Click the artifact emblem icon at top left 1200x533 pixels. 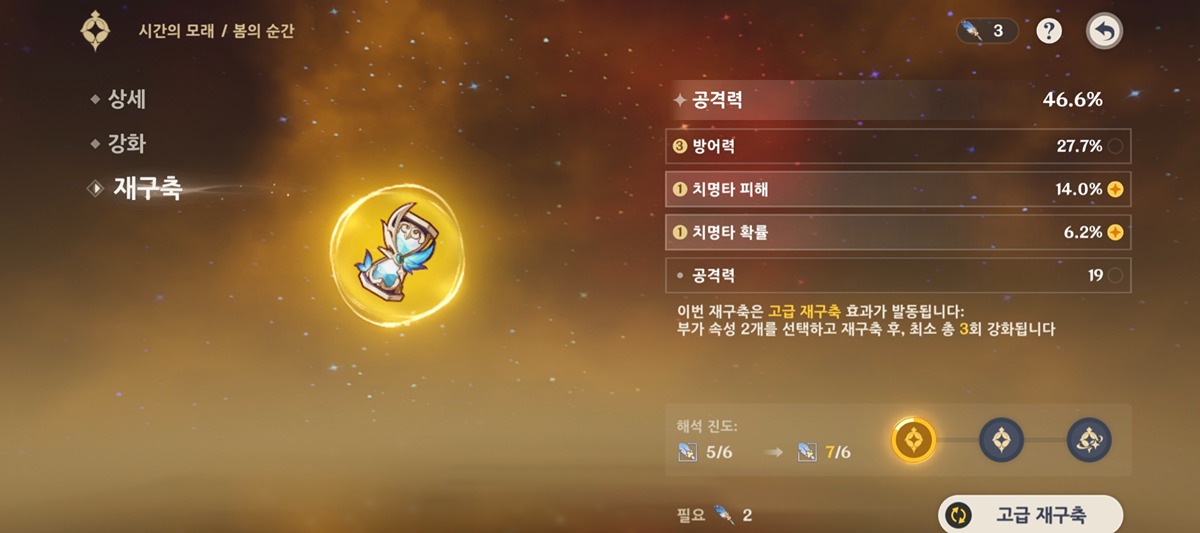tap(97, 31)
